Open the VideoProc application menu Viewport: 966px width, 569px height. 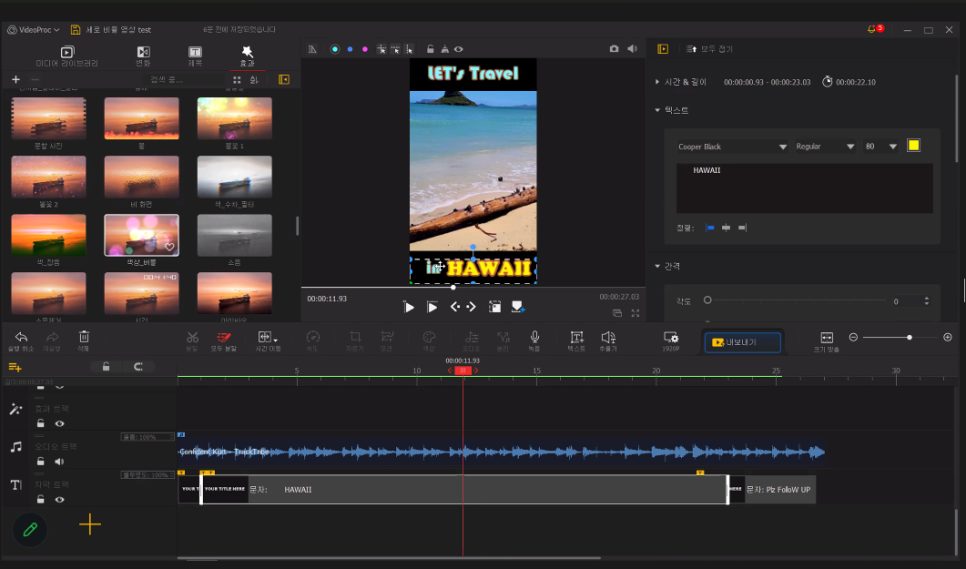pyautogui.click(x=33, y=30)
